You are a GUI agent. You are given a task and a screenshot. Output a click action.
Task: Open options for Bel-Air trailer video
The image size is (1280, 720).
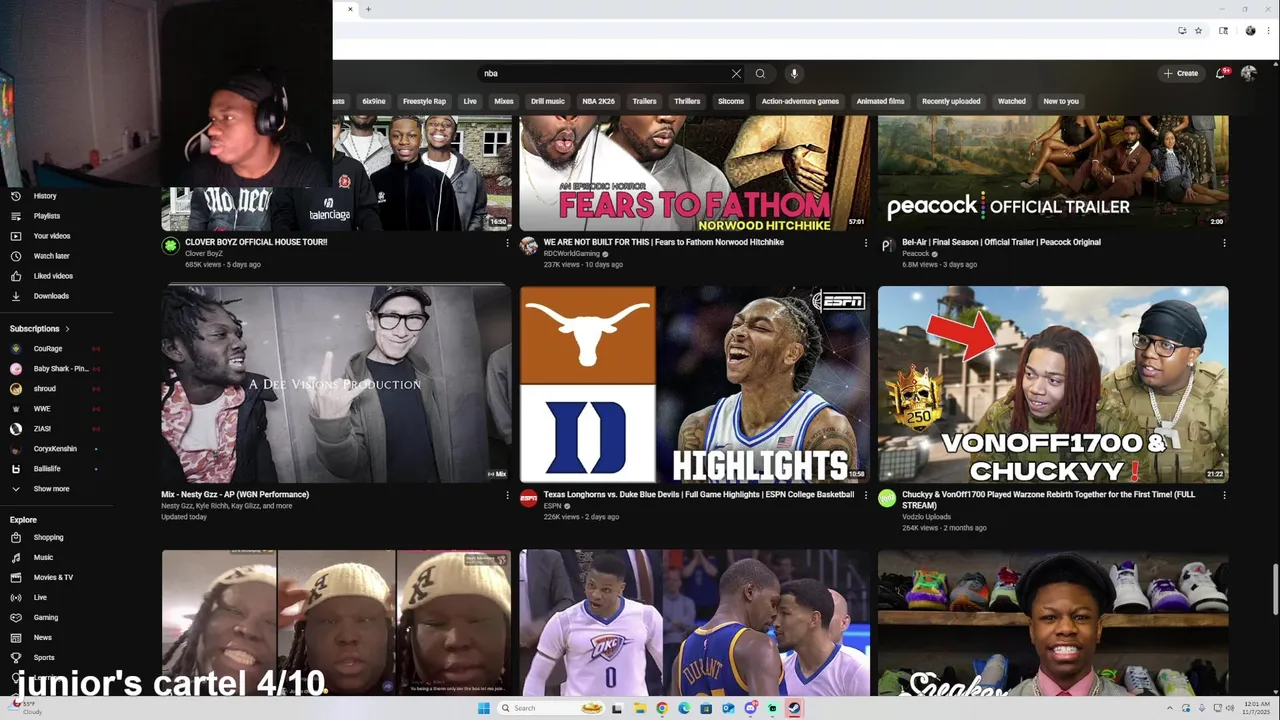[1224, 243]
